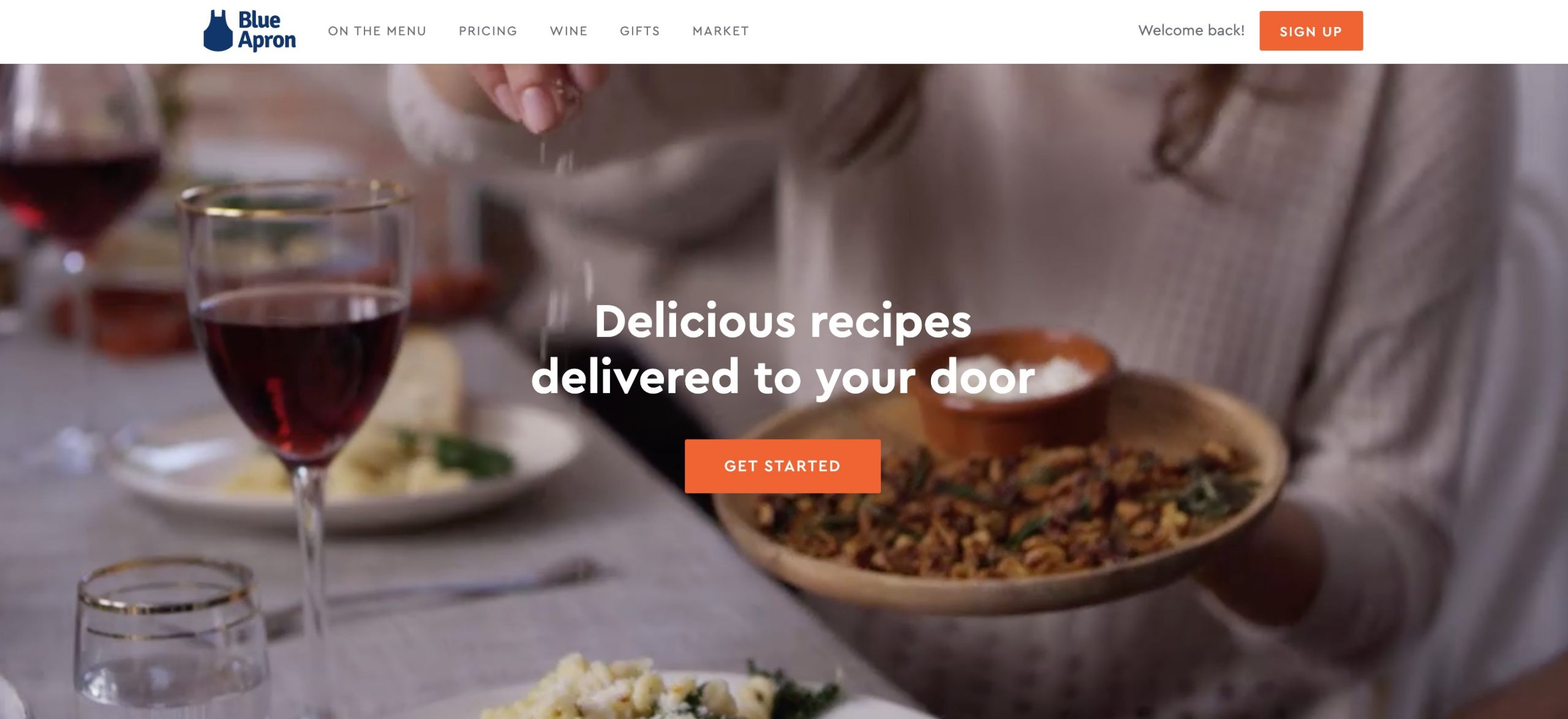The image size is (1568, 719).
Task: Click the Delicious recipes headline line
Action: tap(783, 322)
